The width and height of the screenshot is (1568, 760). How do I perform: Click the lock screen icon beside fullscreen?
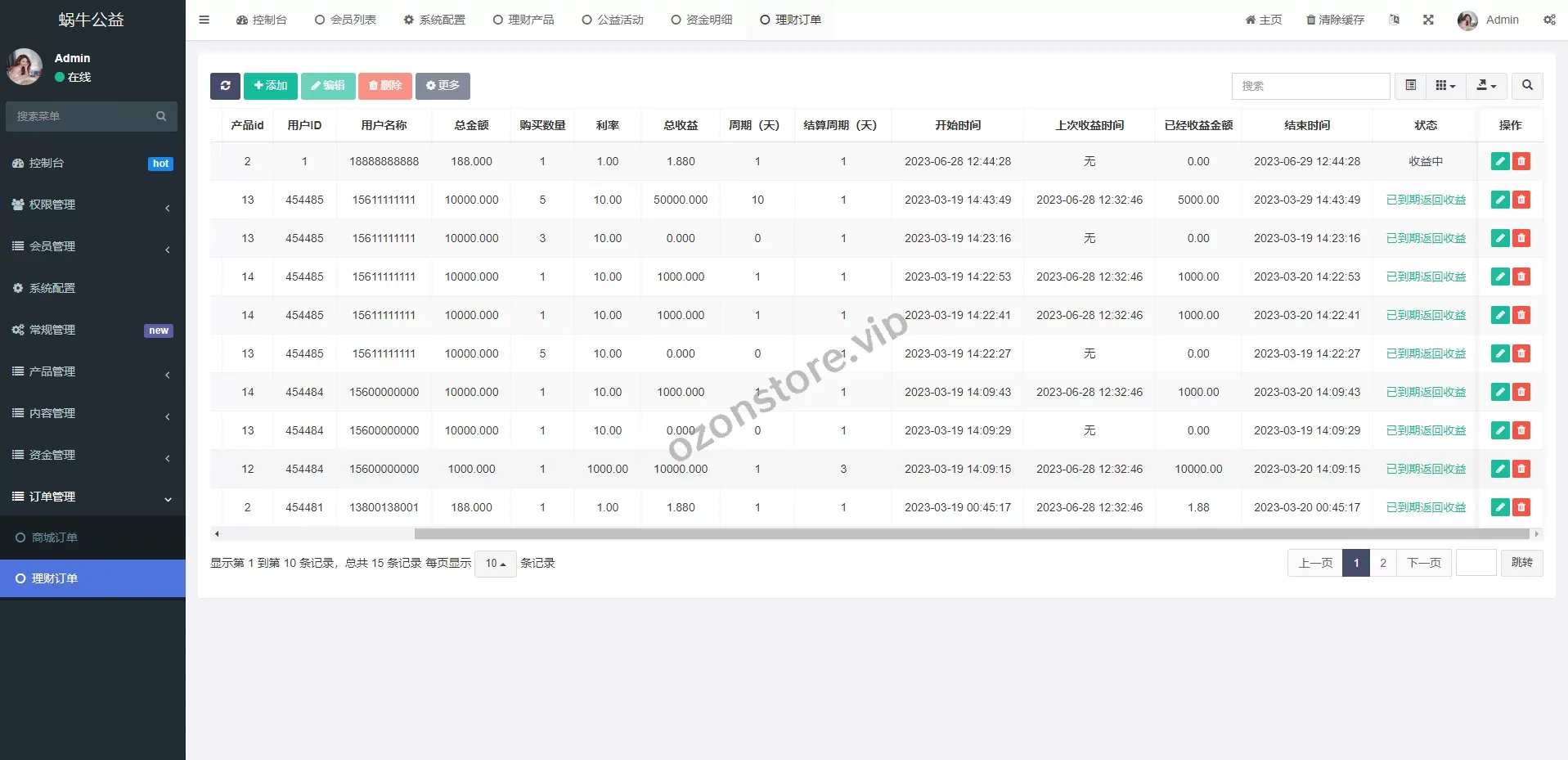pyautogui.click(x=1395, y=19)
